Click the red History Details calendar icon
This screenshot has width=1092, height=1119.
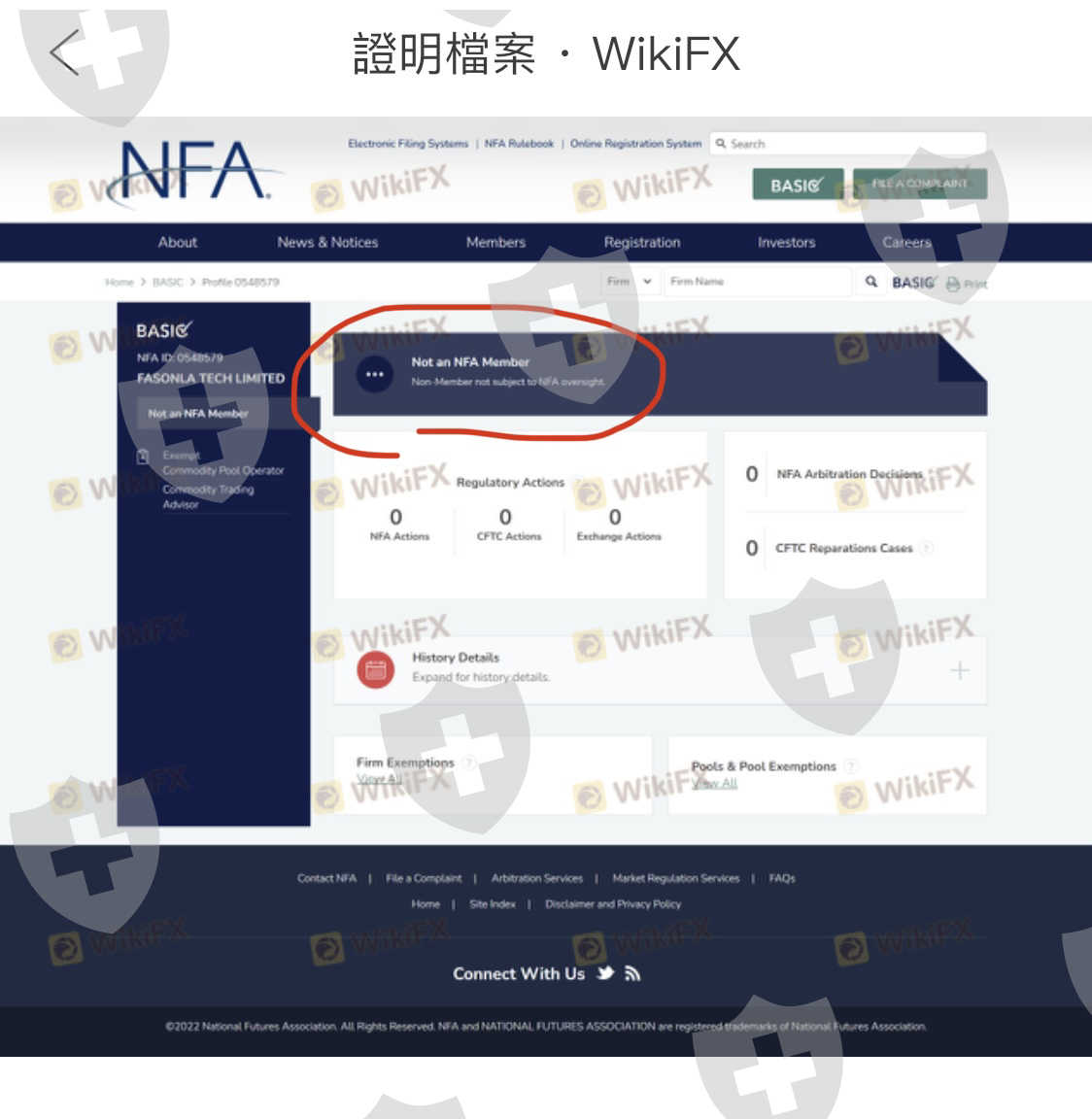click(x=375, y=670)
